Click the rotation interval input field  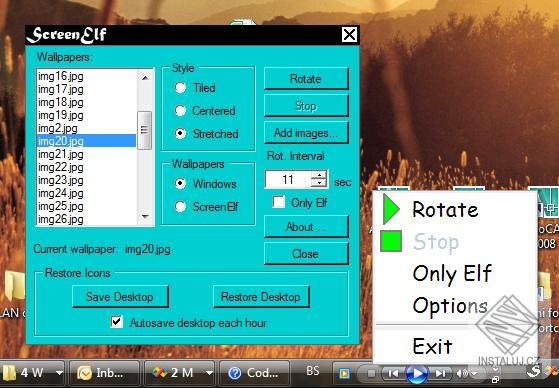click(288, 179)
